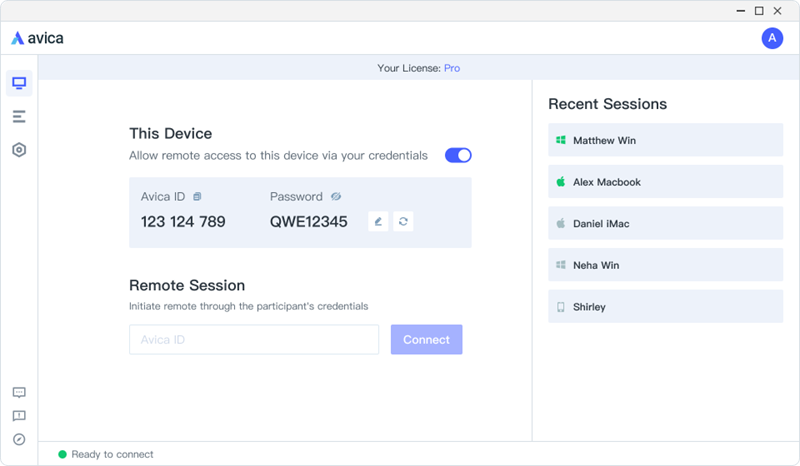Disable remote access toggle switch

(x=458, y=155)
